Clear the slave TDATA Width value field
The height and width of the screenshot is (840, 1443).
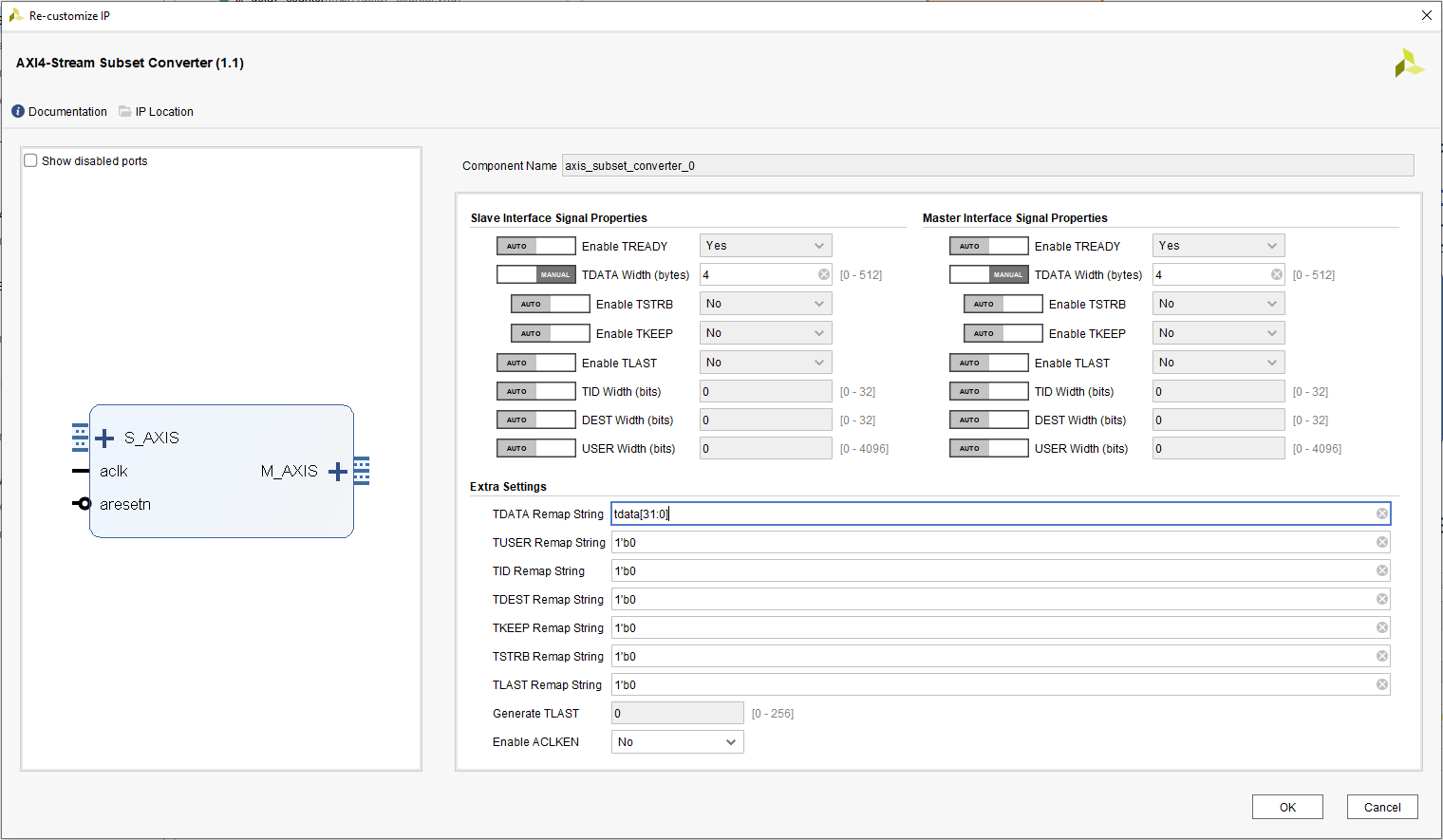click(823, 274)
